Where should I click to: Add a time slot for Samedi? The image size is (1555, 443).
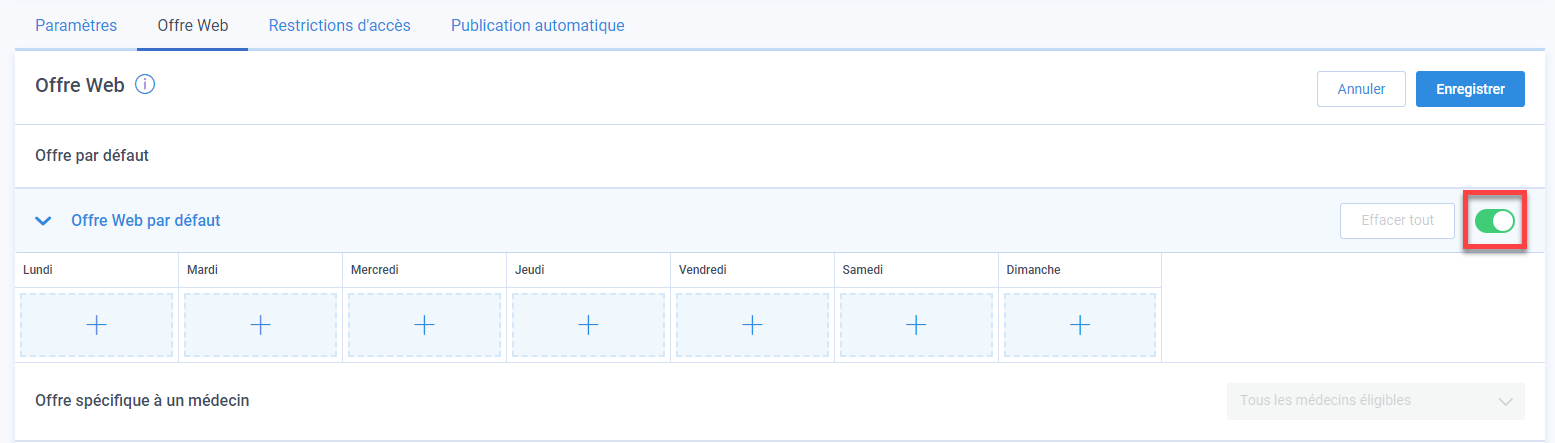[x=916, y=325]
